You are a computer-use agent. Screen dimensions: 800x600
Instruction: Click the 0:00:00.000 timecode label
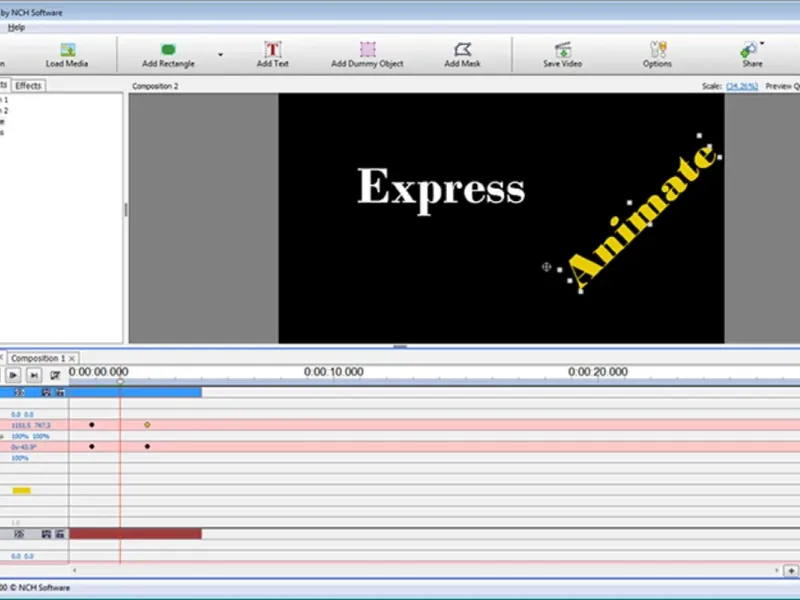pyautogui.click(x=98, y=372)
